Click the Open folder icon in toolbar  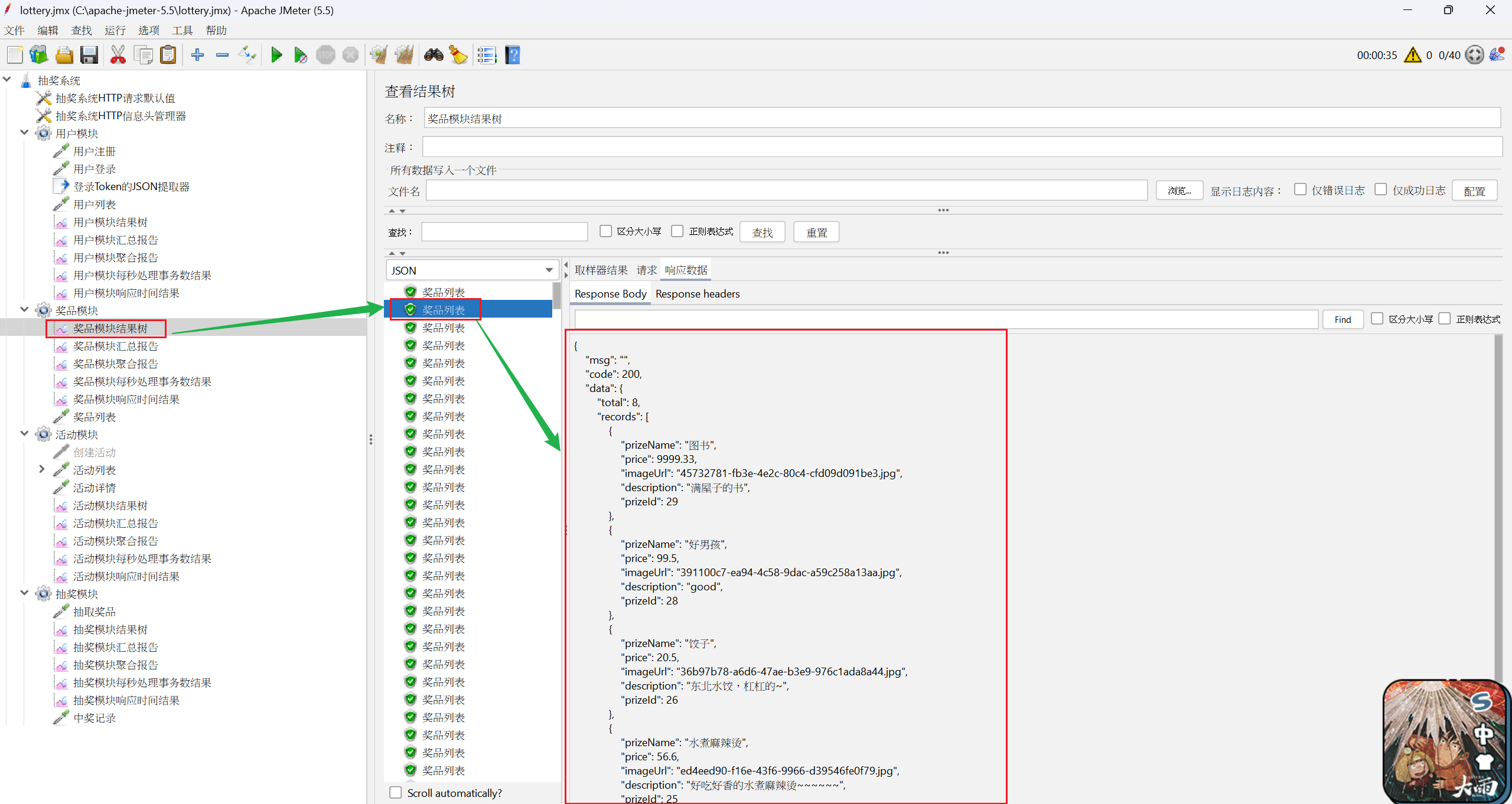(64, 55)
